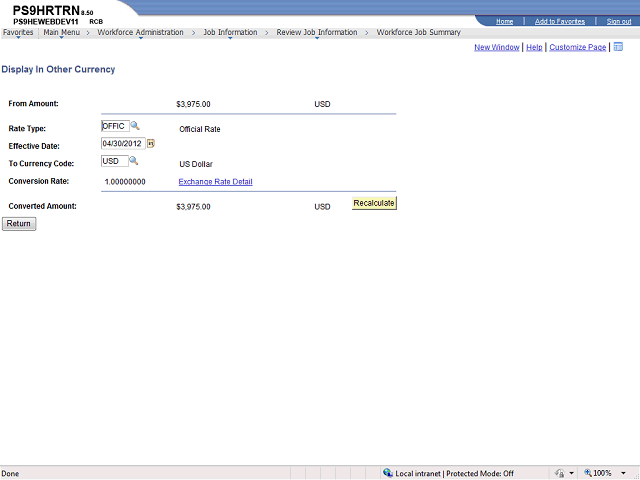Open Favorites menu
Screen dimensions: 640x480
pyautogui.click(x=18, y=32)
